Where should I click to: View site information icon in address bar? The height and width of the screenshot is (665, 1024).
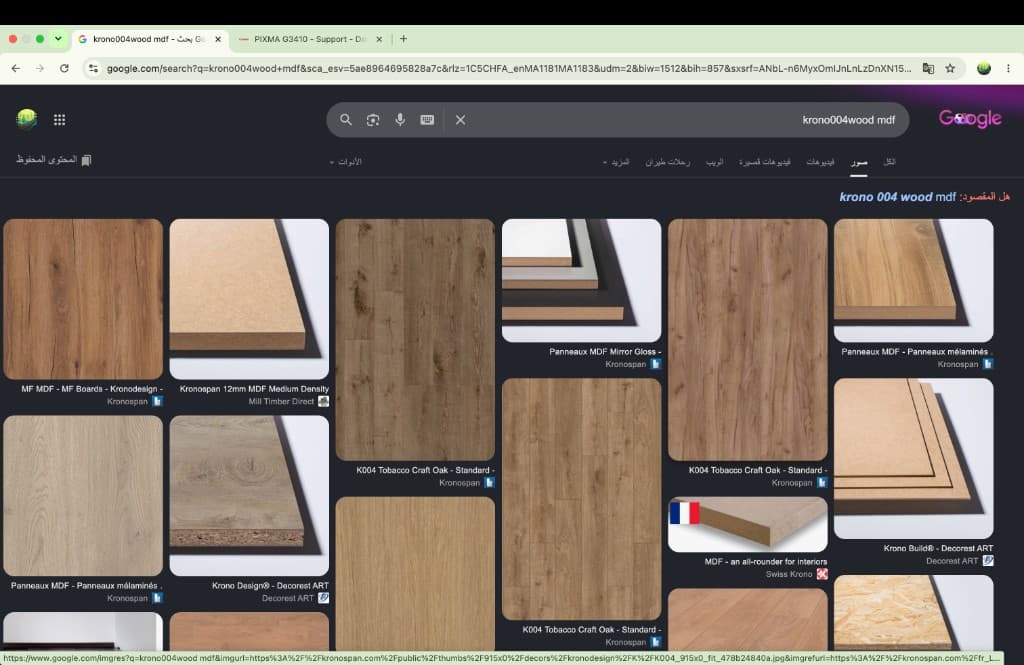point(93,68)
